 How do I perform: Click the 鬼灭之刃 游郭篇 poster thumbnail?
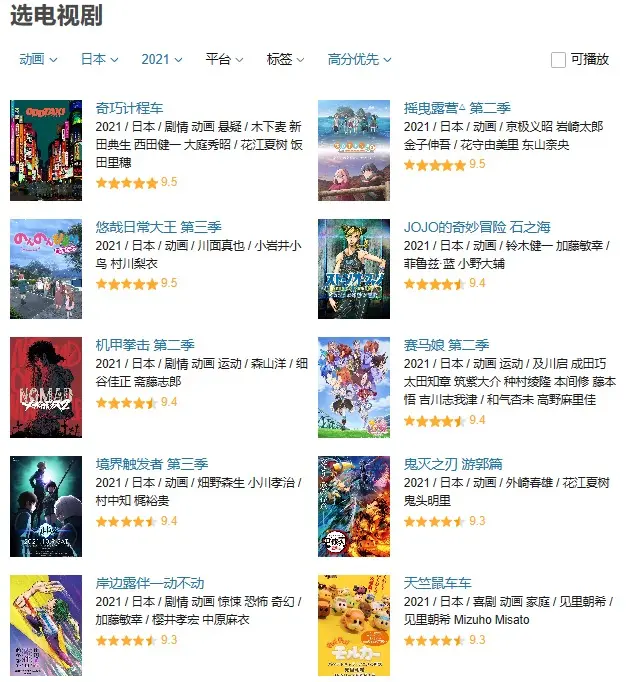354,506
